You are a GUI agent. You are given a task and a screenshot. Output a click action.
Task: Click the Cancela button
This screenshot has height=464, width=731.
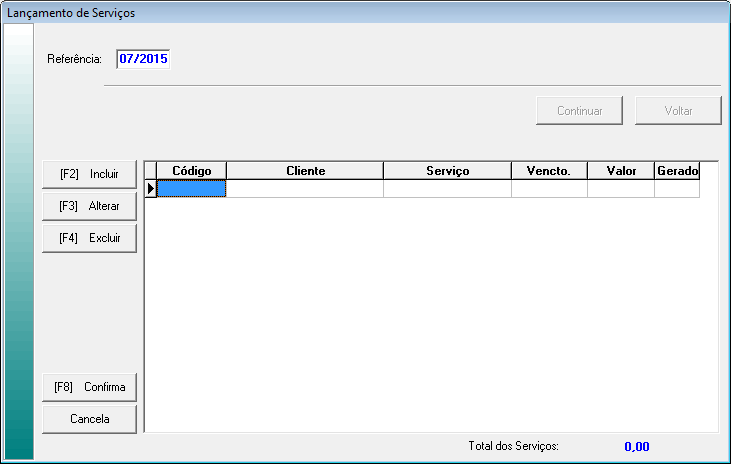89,419
